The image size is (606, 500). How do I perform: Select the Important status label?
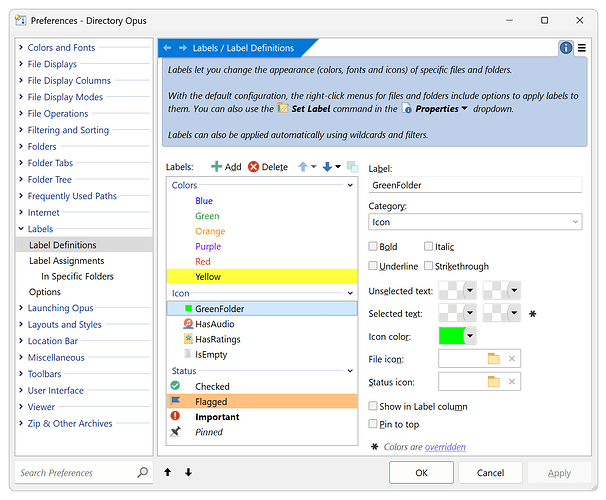(x=262, y=417)
